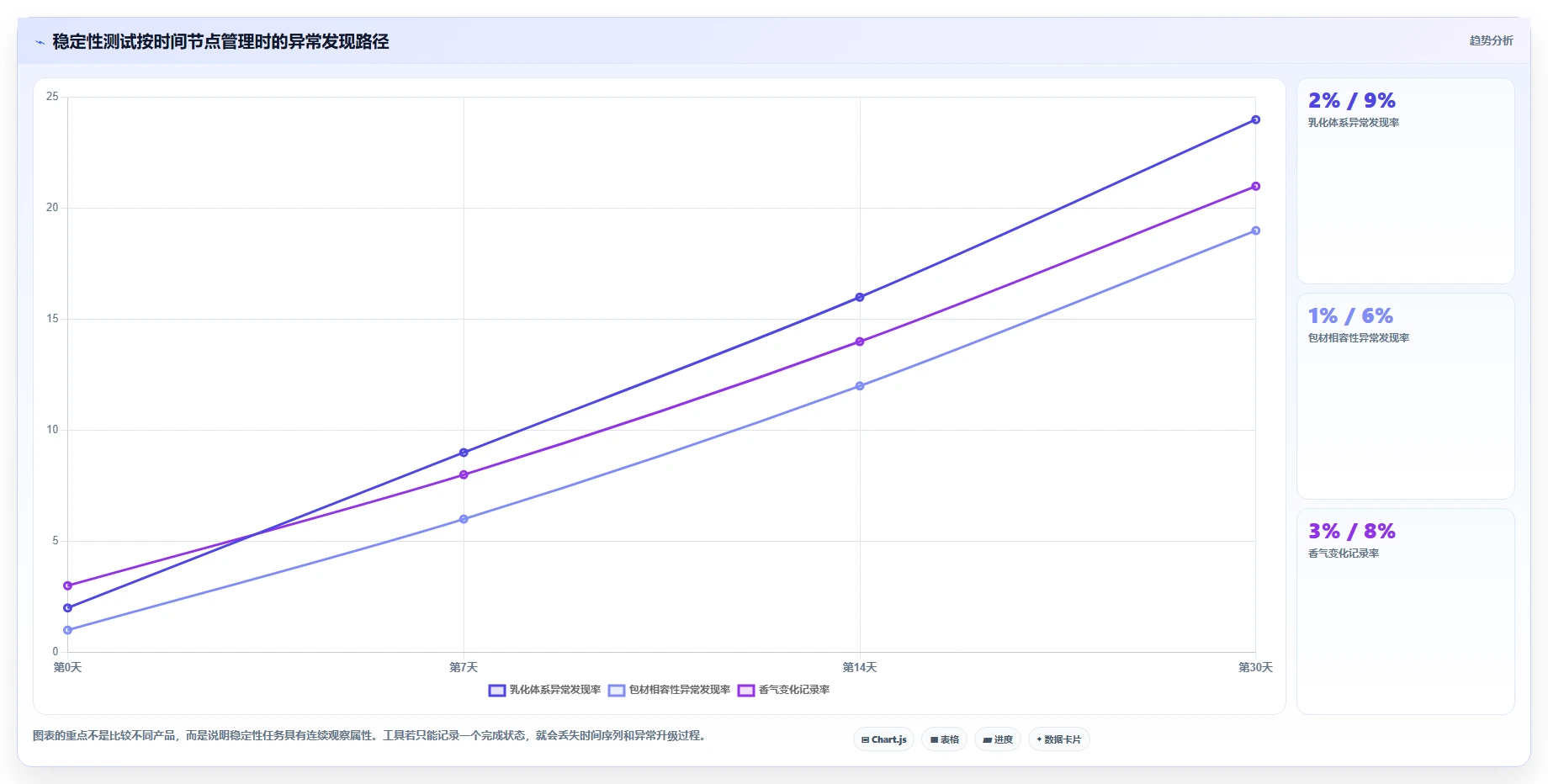Click 香气变化 data point at 第14天

860,342
